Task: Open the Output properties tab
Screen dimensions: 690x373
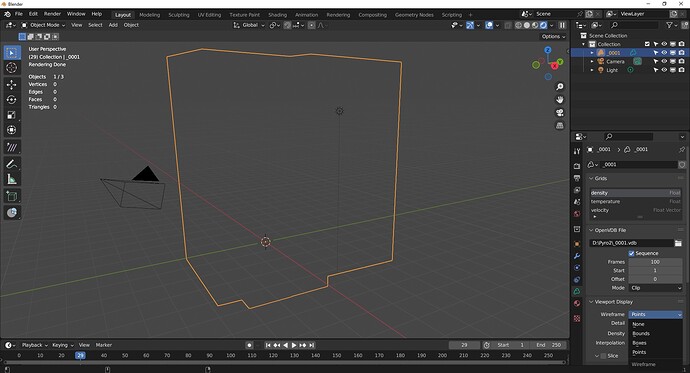Action: pyautogui.click(x=577, y=178)
